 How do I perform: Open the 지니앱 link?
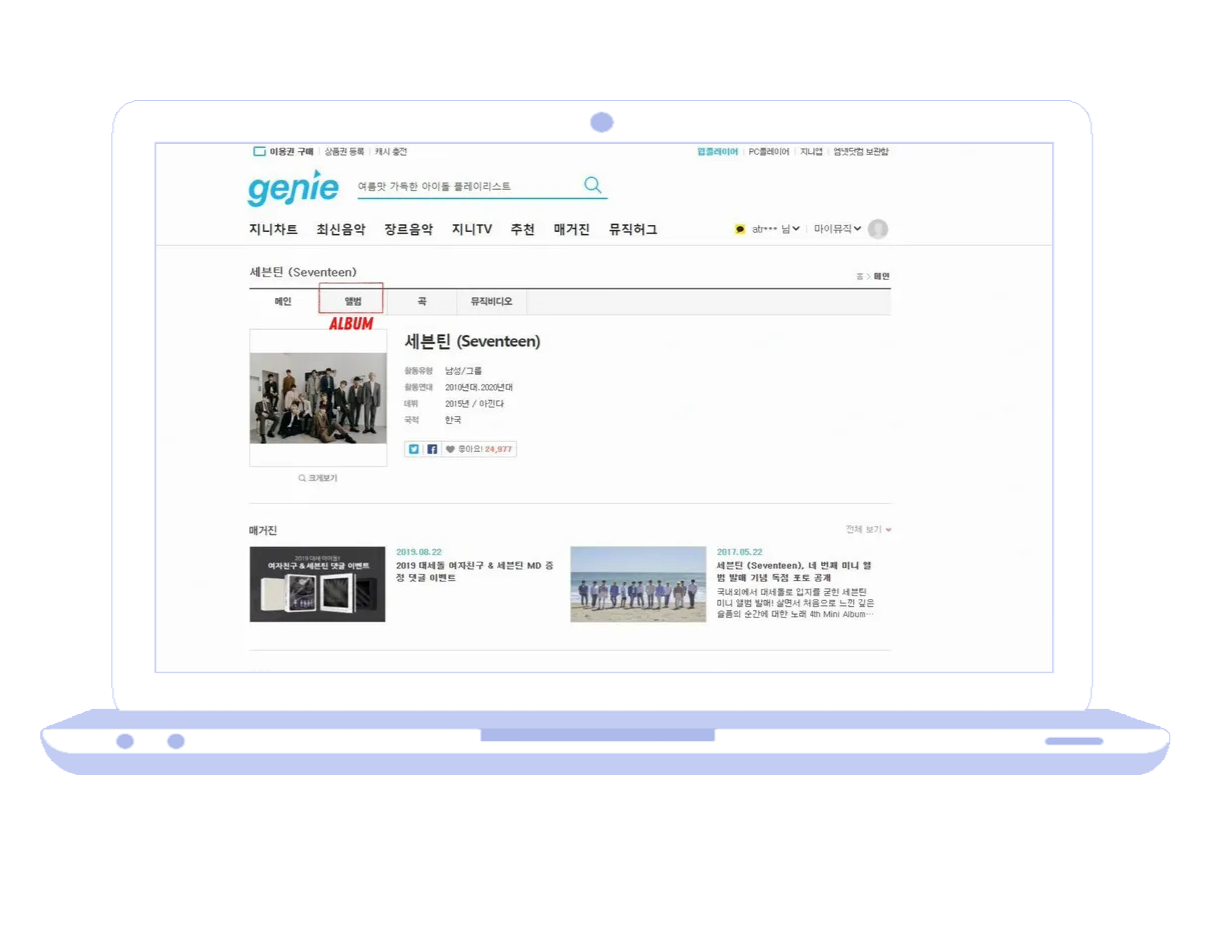(811, 152)
